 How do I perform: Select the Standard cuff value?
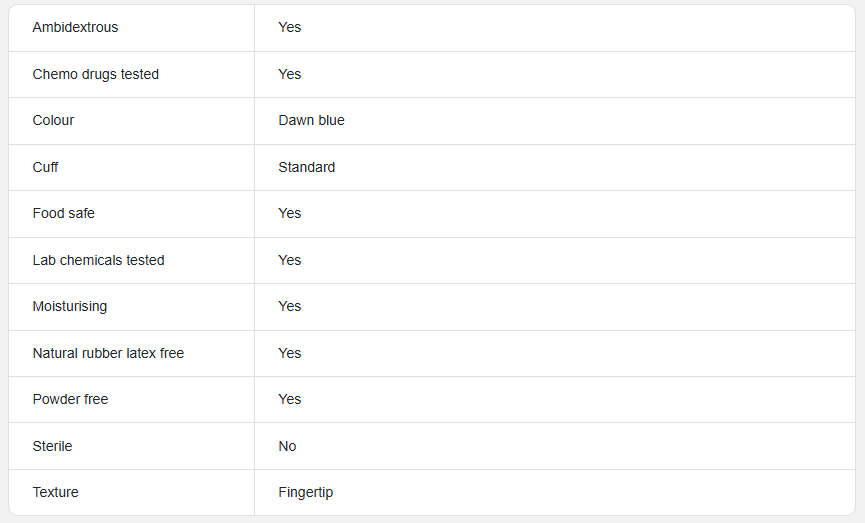click(307, 167)
